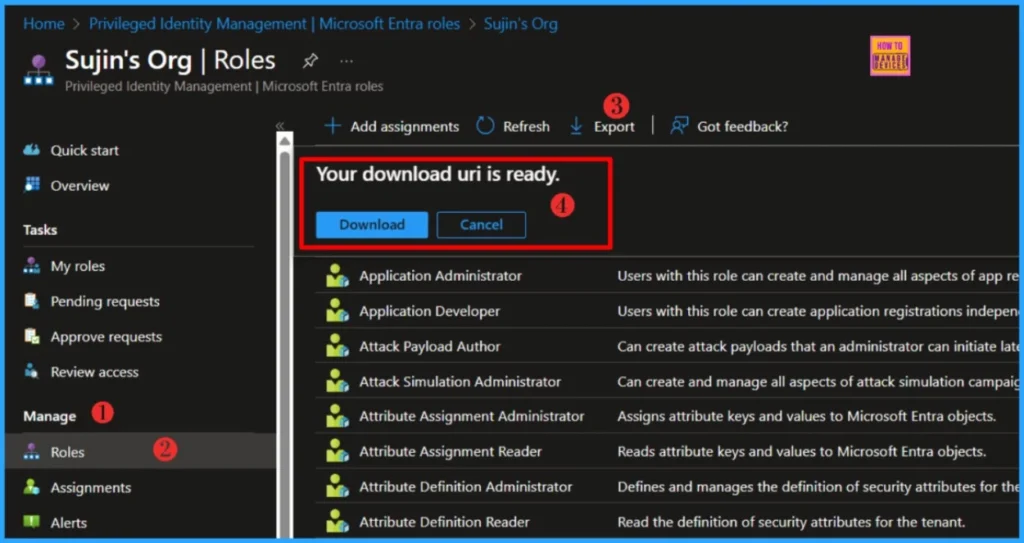Click the Assignments icon in sidebar

coord(31,487)
